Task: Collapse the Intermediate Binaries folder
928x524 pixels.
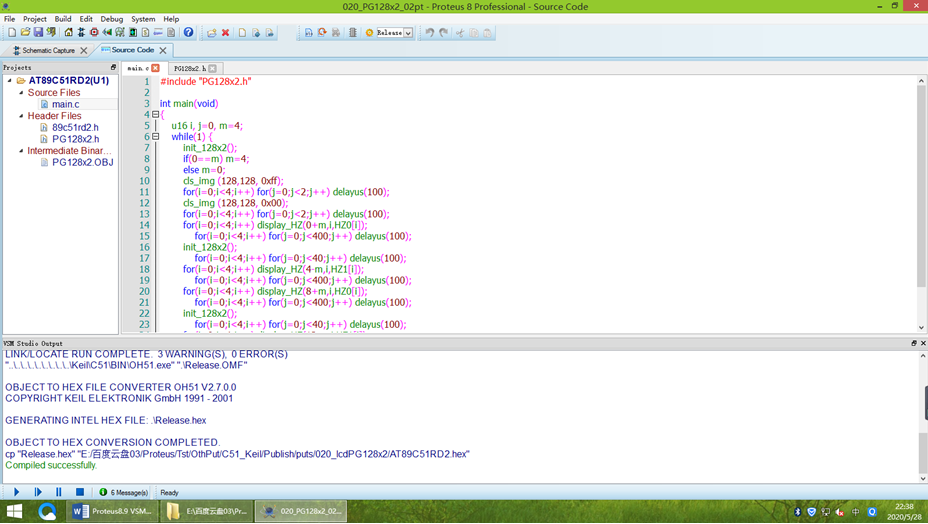Action: 21,150
